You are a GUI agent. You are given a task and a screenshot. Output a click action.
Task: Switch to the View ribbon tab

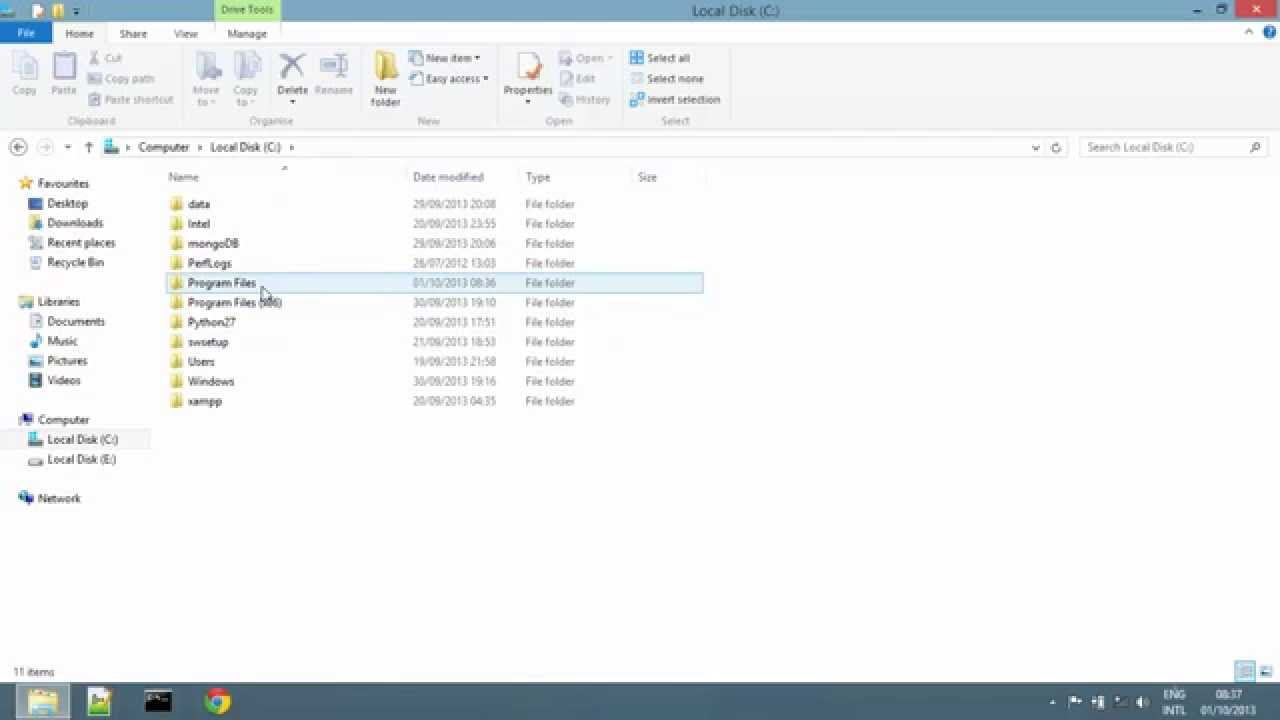click(x=186, y=33)
